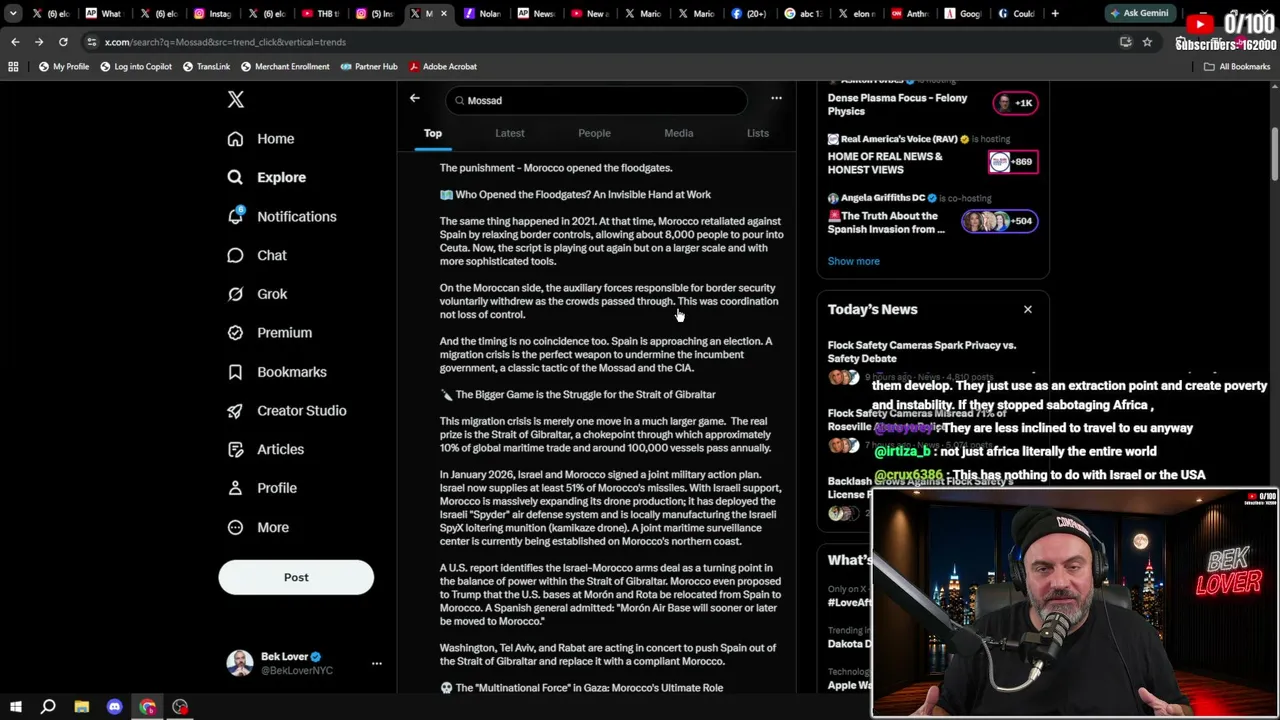Image resolution: width=1280 pixels, height=720 pixels.
Task: Open Discord from the taskbar
Action: [114, 707]
